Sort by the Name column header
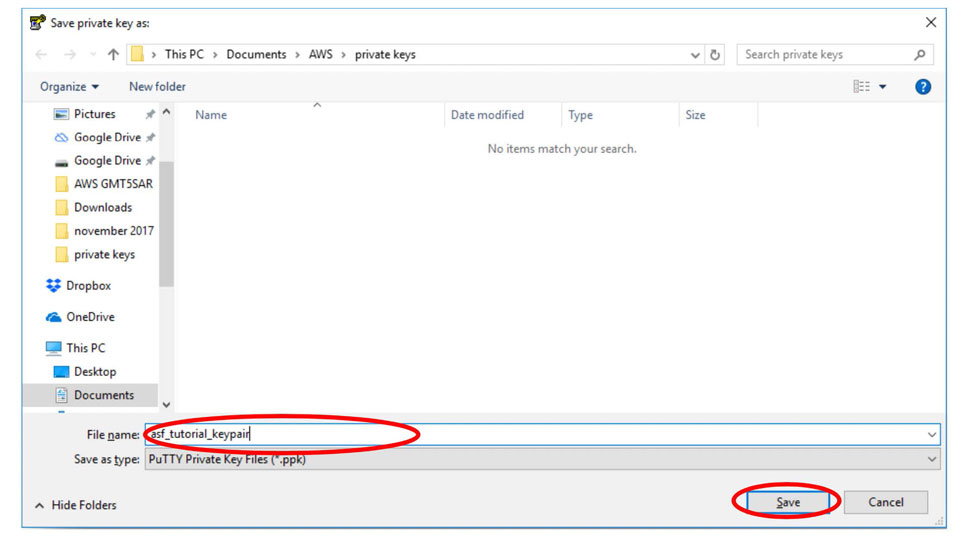960x550 pixels. click(x=211, y=115)
